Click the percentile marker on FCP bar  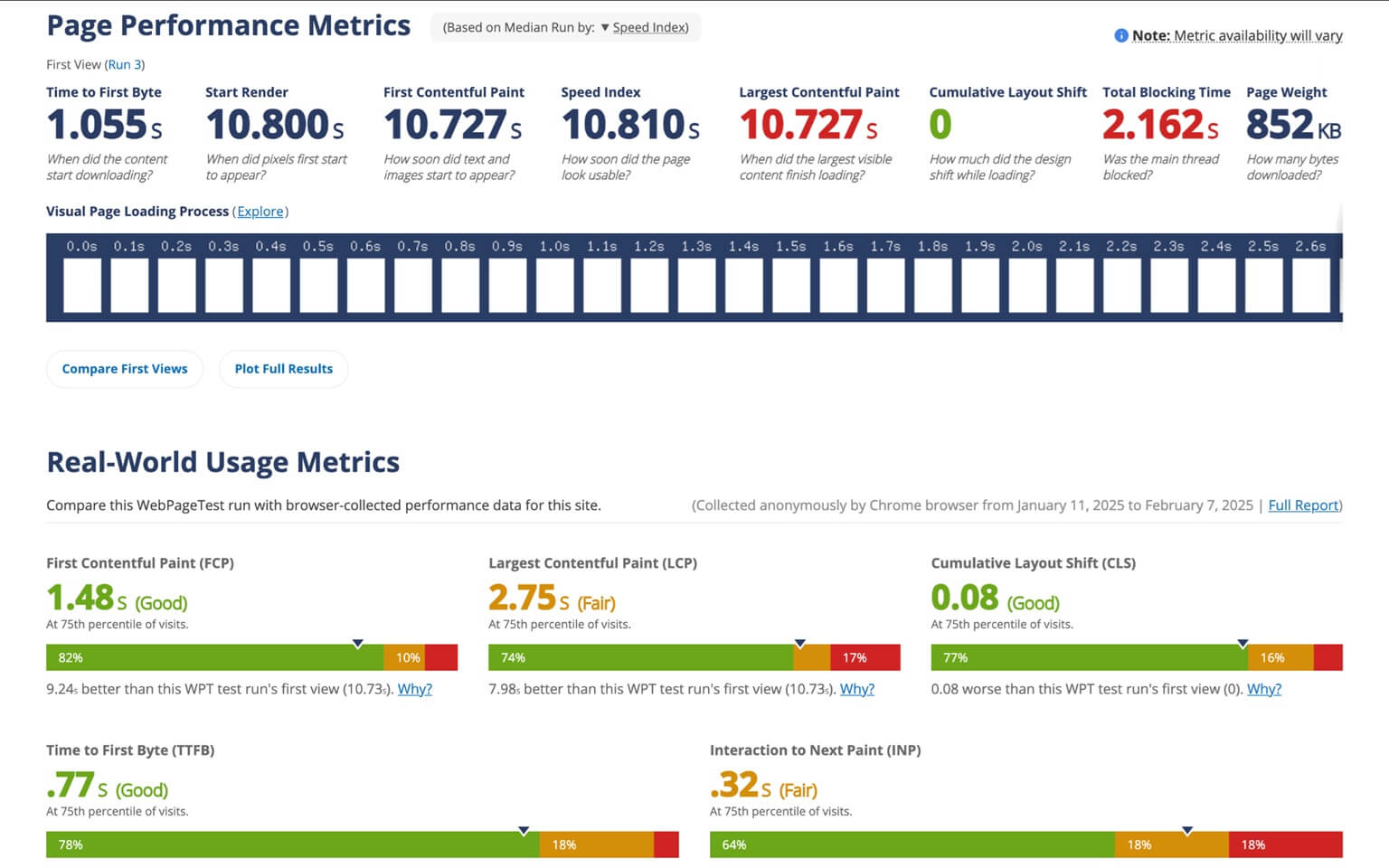(x=358, y=644)
